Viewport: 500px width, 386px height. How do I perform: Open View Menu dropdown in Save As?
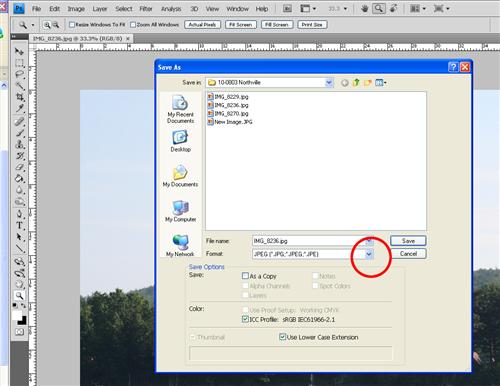point(380,83)
